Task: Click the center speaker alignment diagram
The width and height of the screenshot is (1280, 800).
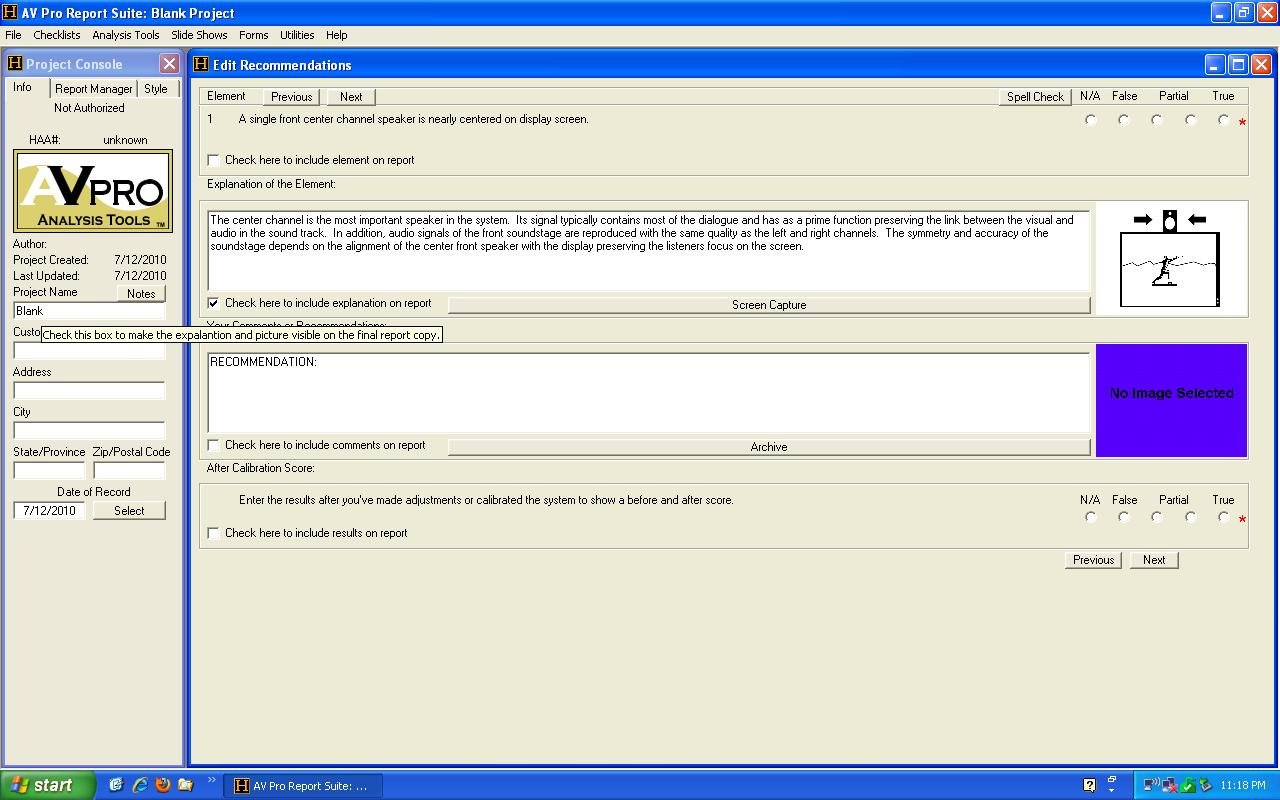Action: coord(1170,258)
